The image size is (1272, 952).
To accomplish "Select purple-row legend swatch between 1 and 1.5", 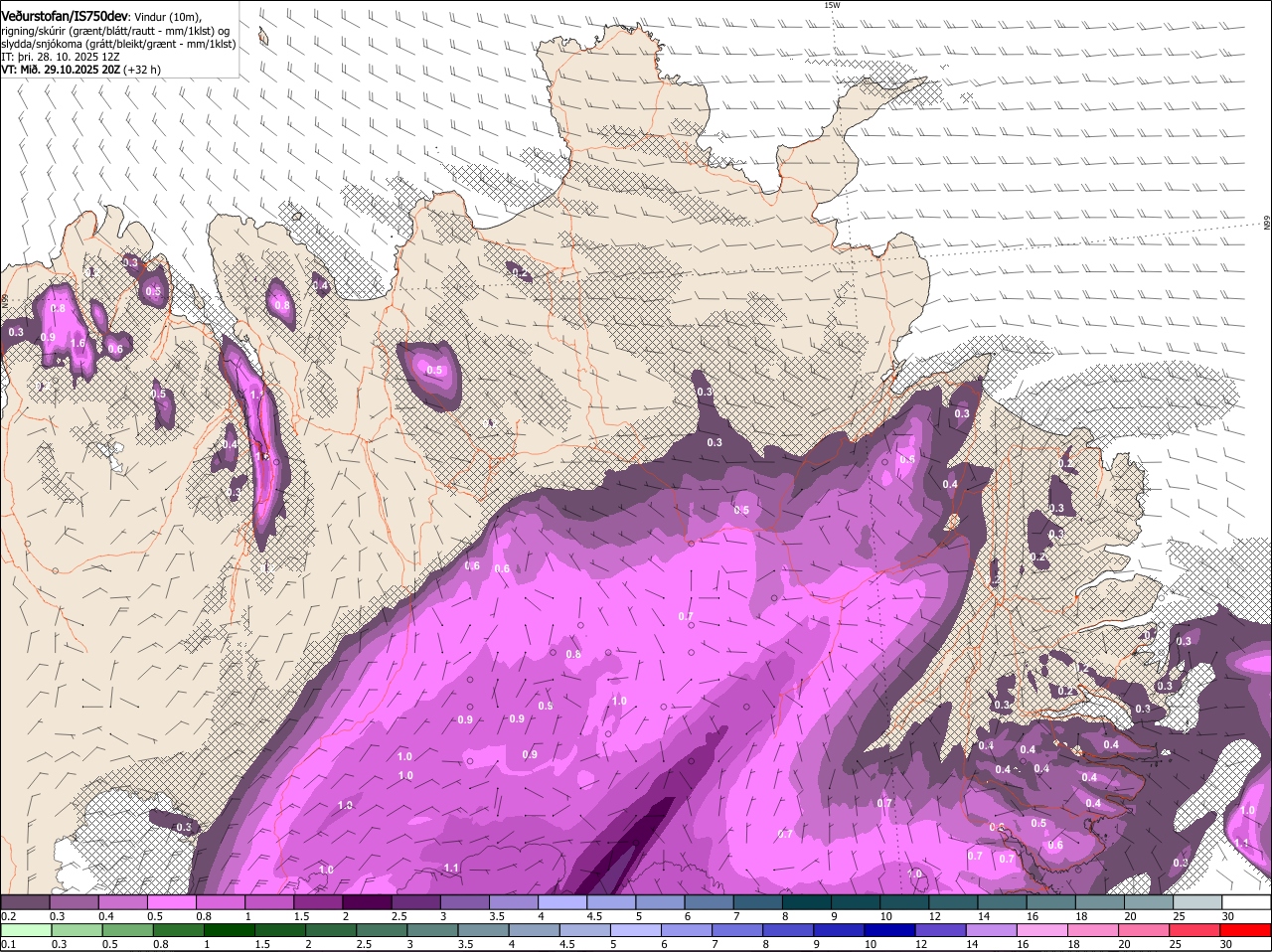I will [x=269, y=902].
